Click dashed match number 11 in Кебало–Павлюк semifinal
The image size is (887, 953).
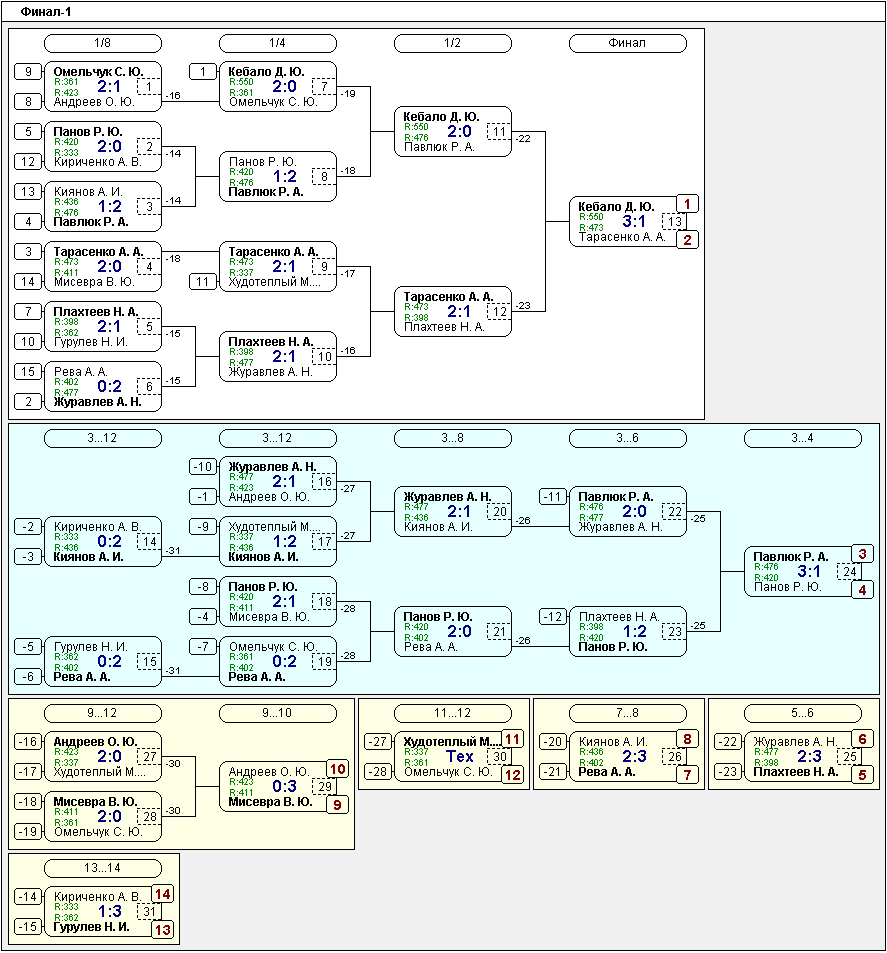point(499,132)
